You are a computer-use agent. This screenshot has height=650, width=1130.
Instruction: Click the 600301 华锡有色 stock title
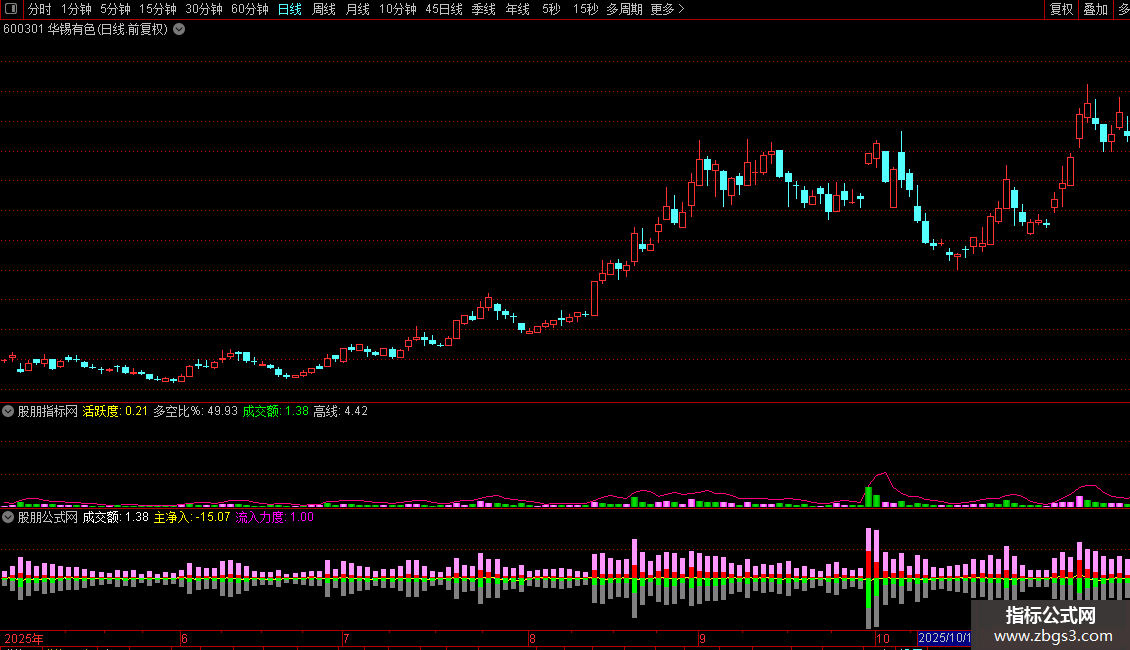[x=85, y=30]
